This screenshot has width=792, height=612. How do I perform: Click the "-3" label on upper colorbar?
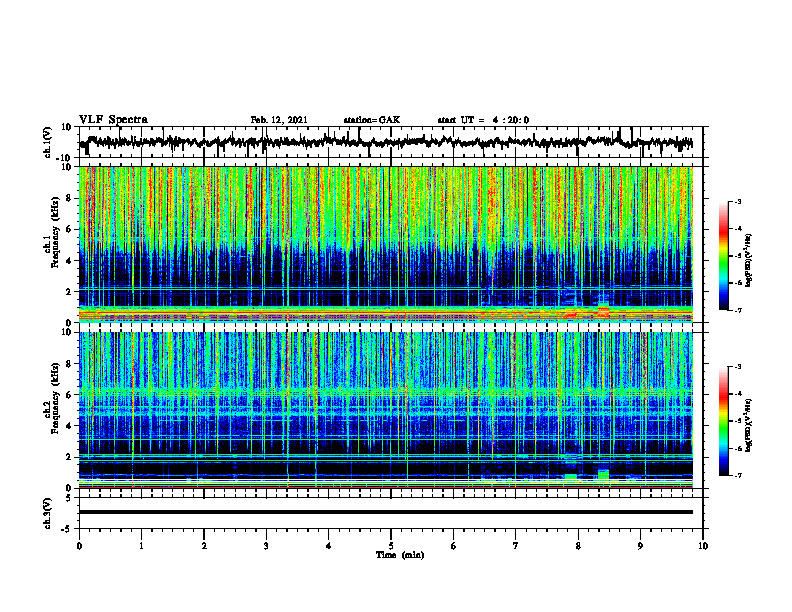[x=738, y=202]
